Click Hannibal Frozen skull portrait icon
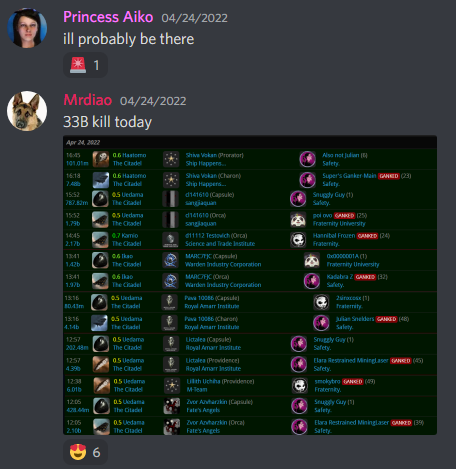The width and height of the screenshot is (456, 469). pyautogui.click(x=298, y=240)
